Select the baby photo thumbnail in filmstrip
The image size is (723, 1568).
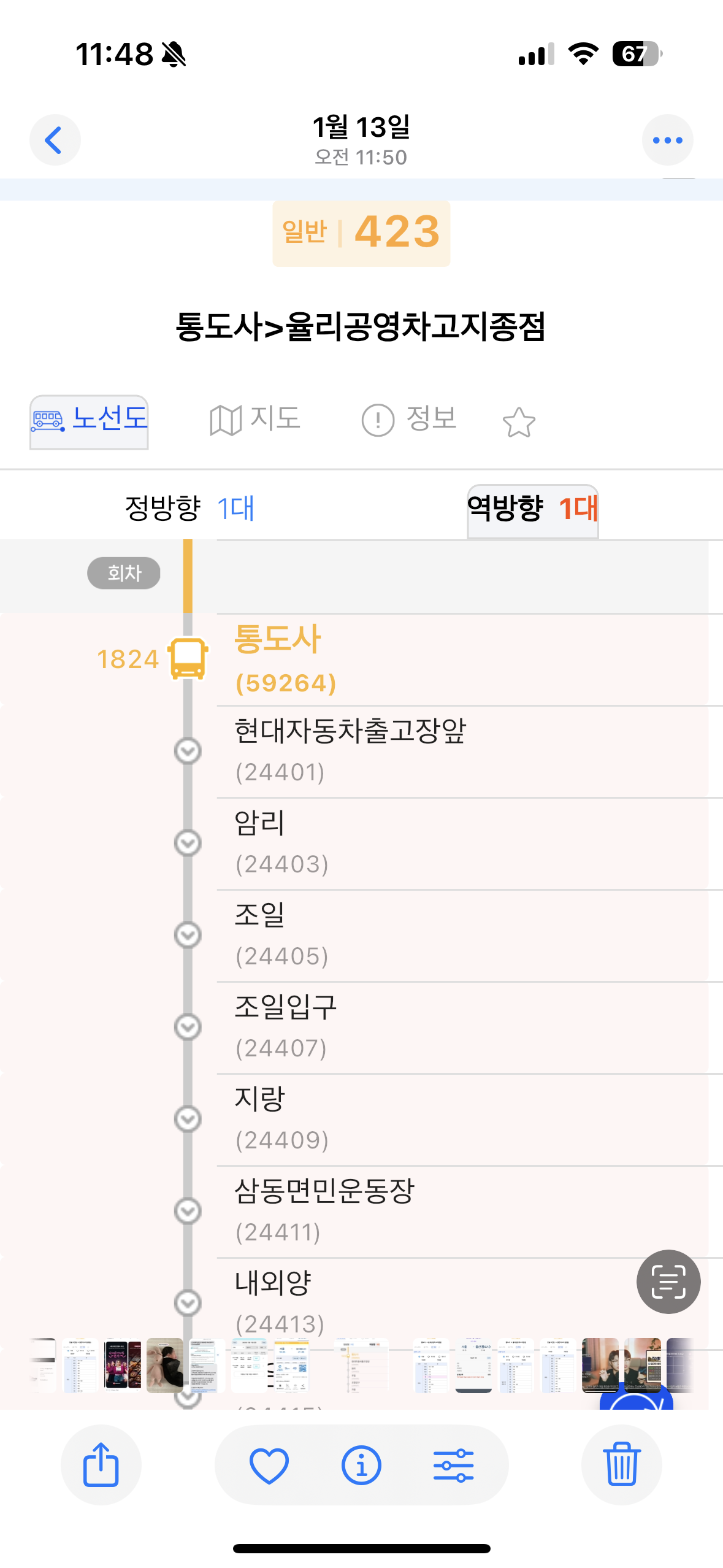pyautogui.click(x=164, y=1365)
